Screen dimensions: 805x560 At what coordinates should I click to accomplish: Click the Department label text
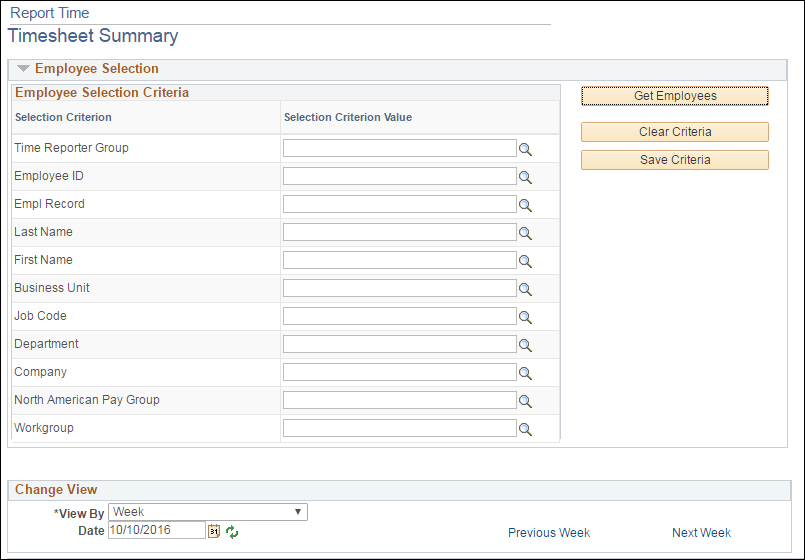[46, 344]
